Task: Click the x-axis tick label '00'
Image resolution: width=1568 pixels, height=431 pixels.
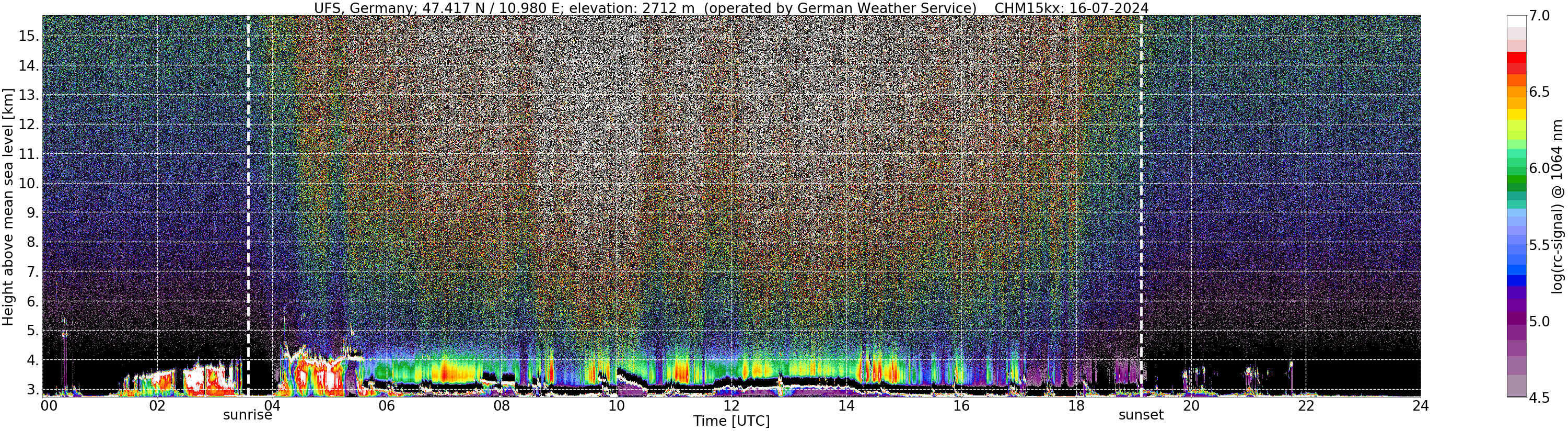Action: [49, 406]
